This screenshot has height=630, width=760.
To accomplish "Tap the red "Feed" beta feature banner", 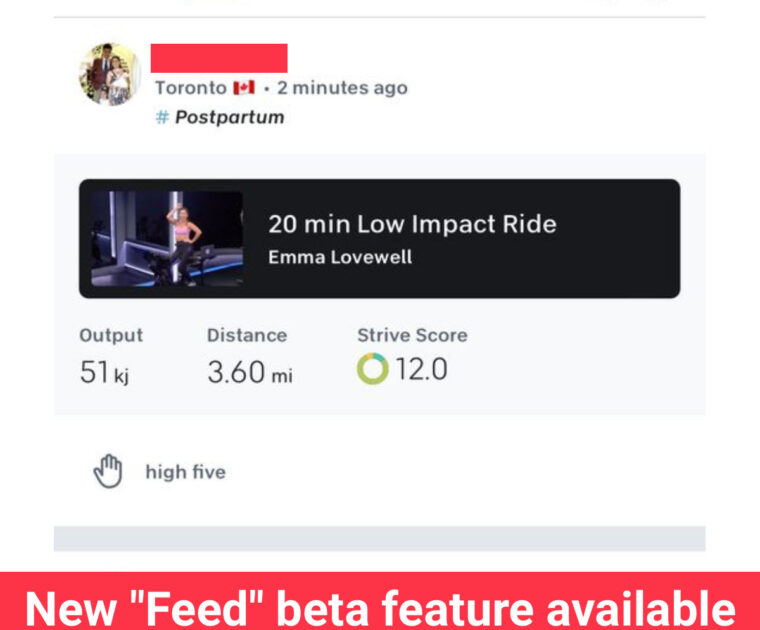I will [x=380, y=603].
